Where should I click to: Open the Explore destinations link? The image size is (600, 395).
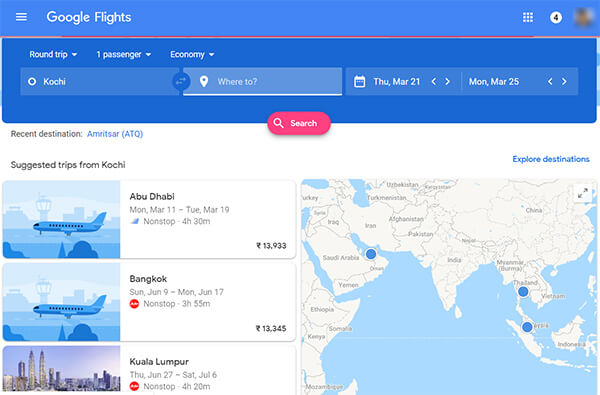click(x=551, y=159)
